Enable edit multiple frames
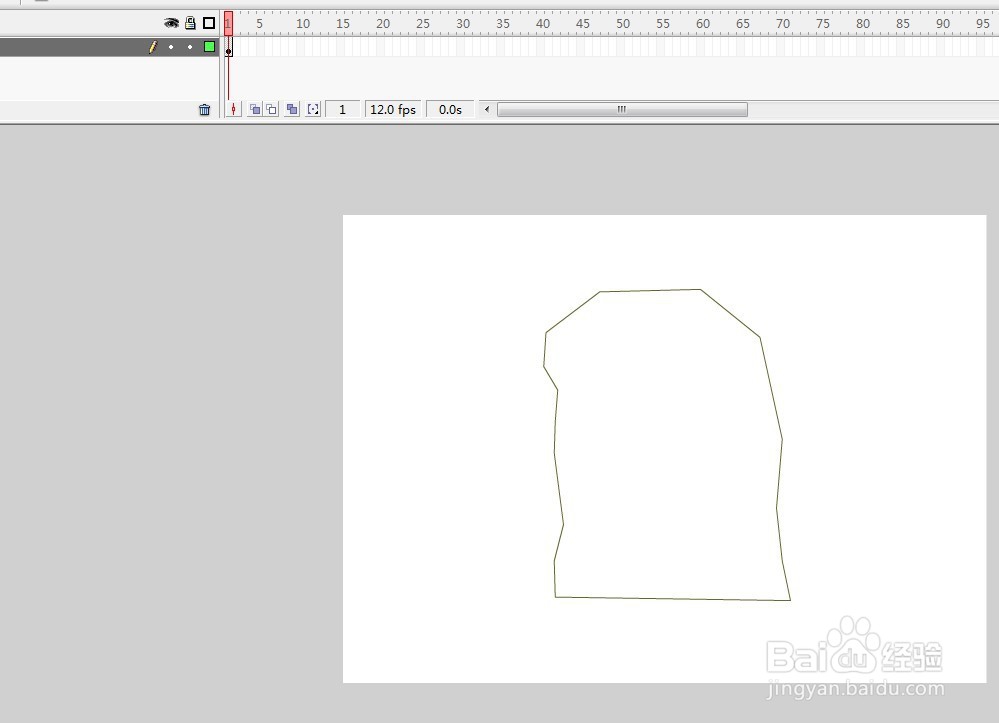Viewport: 999px width, 723px height. tap(292, 110)
